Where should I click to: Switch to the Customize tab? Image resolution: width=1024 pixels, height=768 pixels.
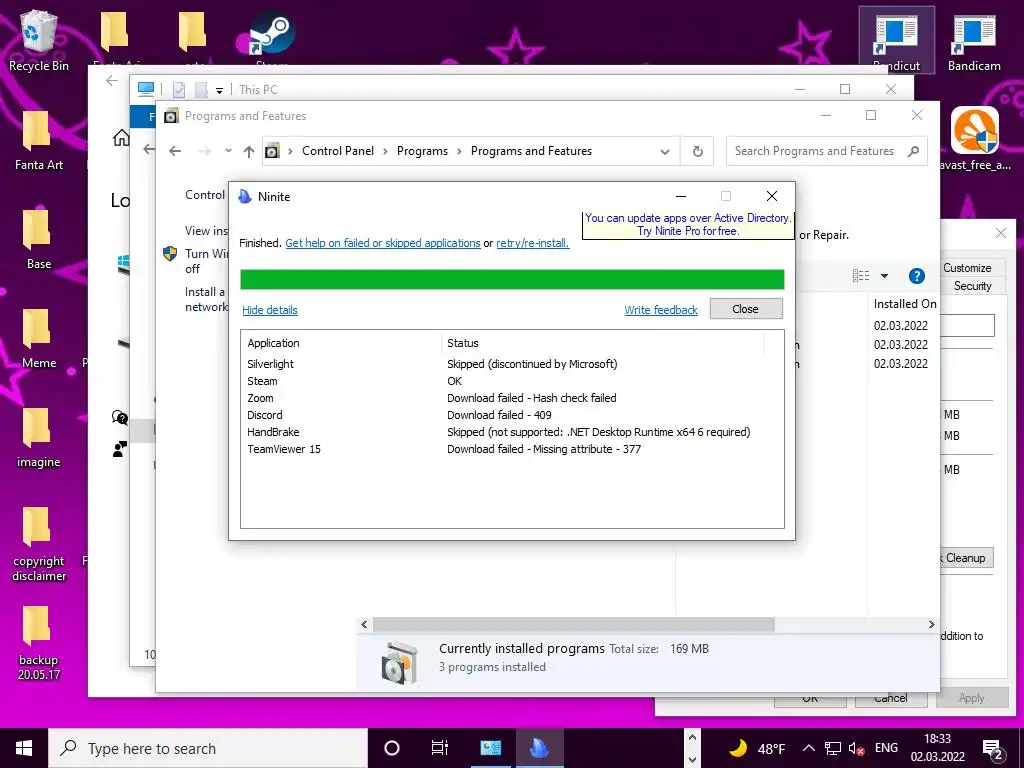(x=967, y=268)
